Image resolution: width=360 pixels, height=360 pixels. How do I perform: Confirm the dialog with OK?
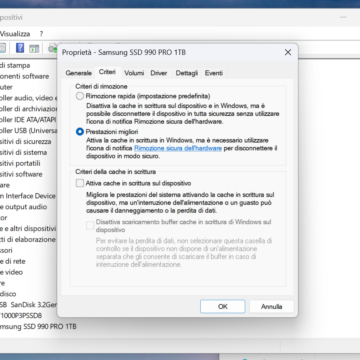click(223, 306)
